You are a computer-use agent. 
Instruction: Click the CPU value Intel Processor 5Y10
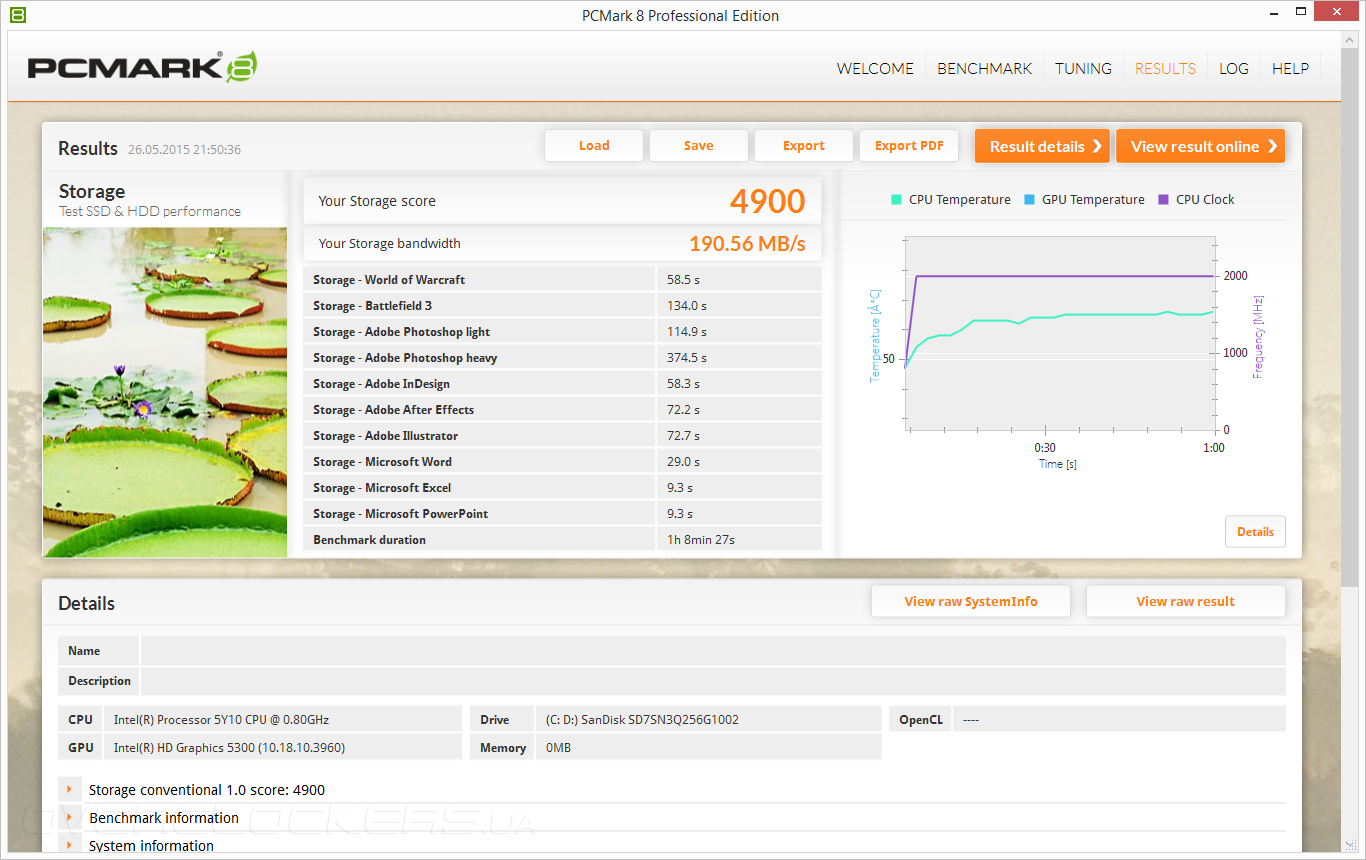(x=221, y=720)
